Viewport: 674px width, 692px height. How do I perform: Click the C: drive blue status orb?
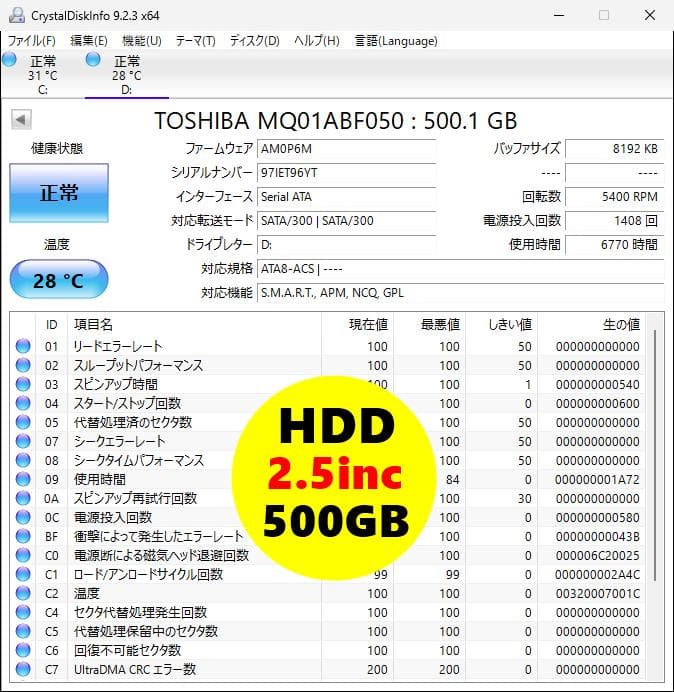click(x=9, y=59)
